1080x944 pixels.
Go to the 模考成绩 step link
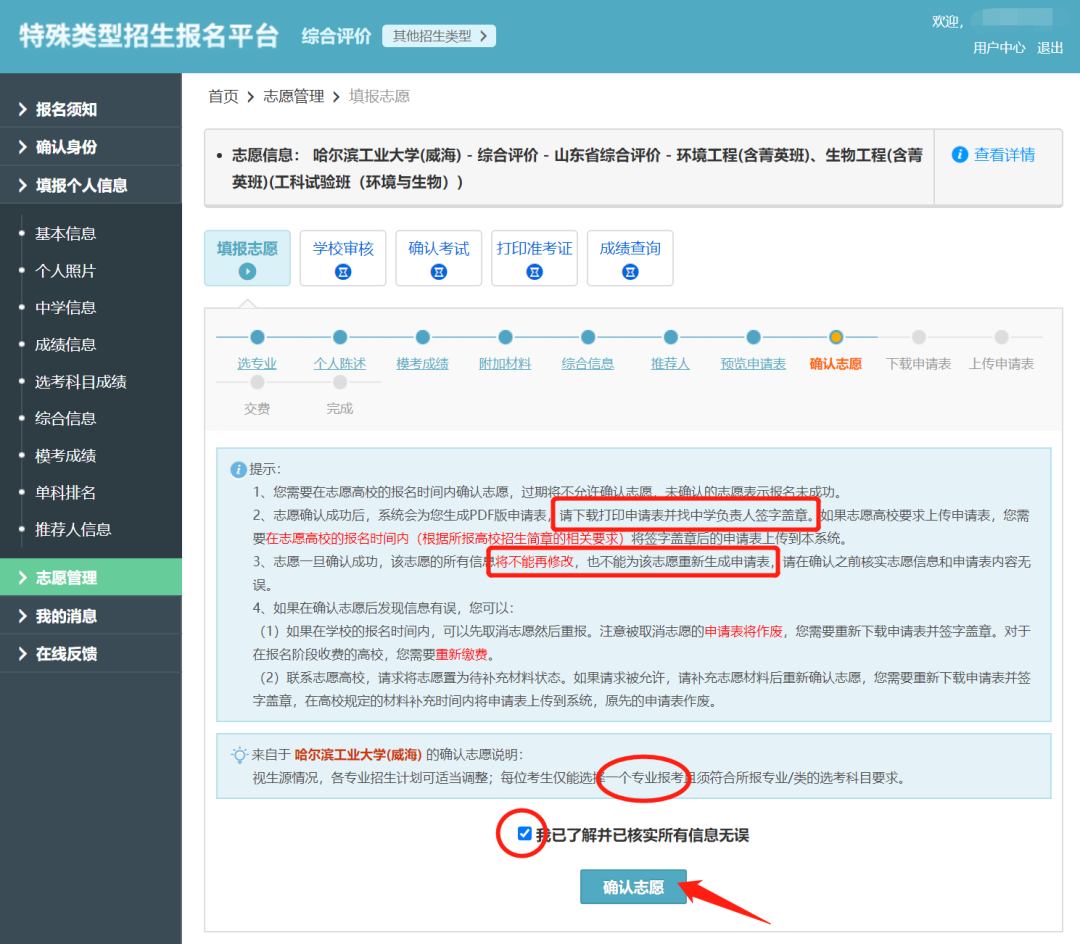coord(422,364)
